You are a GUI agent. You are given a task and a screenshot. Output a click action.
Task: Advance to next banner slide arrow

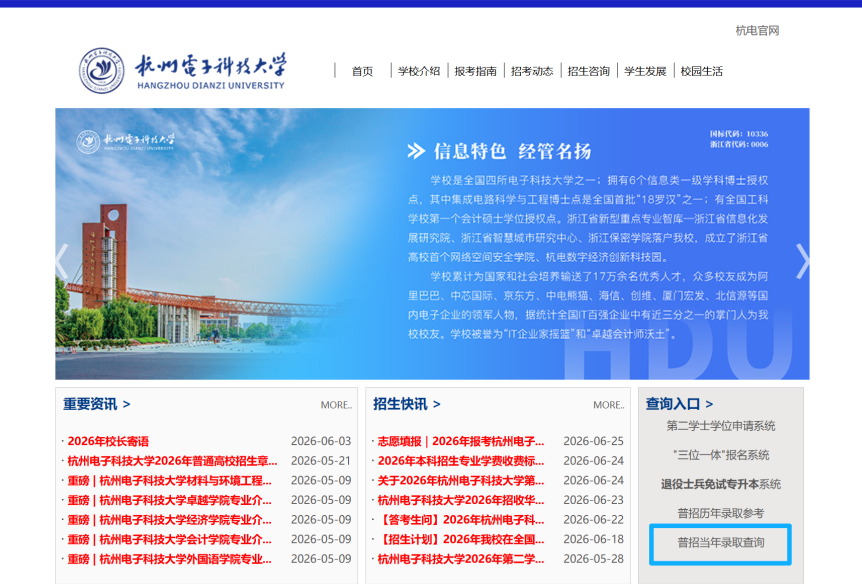click(803, 261)
